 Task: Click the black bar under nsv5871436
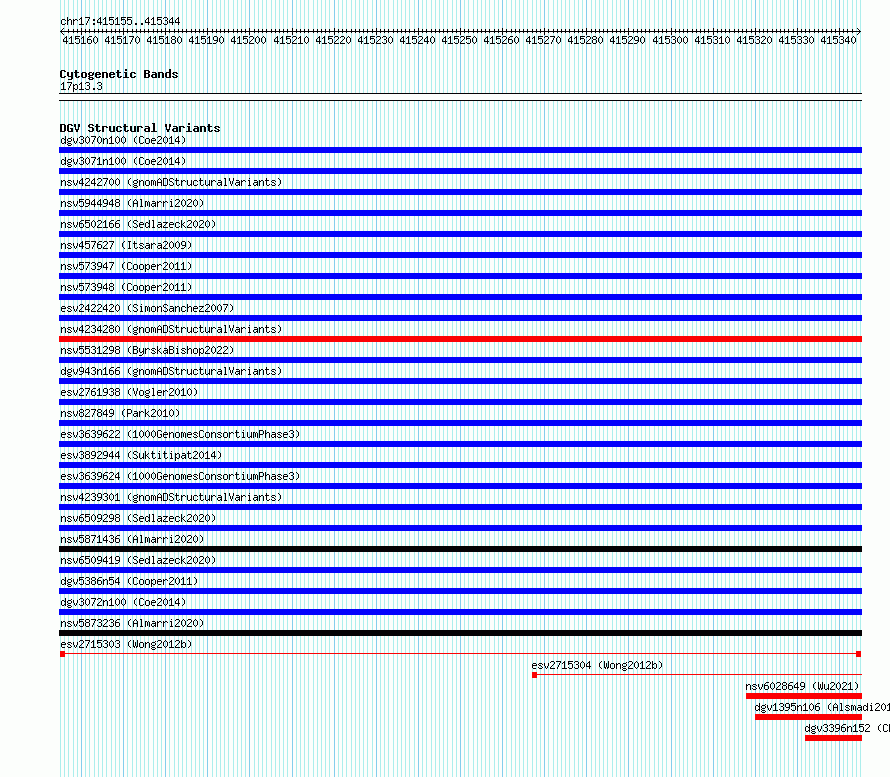coord(460,549)
